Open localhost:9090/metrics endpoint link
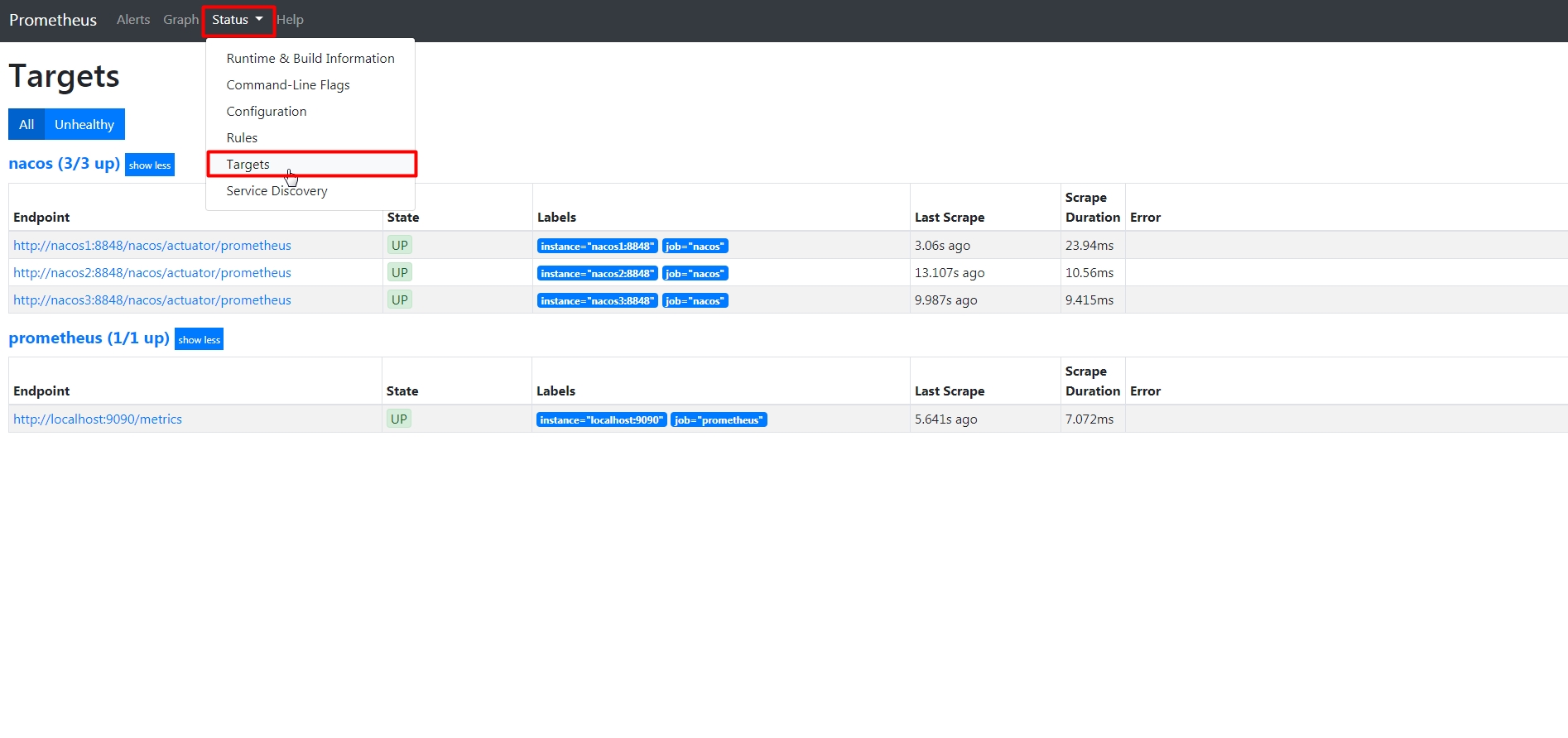 (98, 419)
